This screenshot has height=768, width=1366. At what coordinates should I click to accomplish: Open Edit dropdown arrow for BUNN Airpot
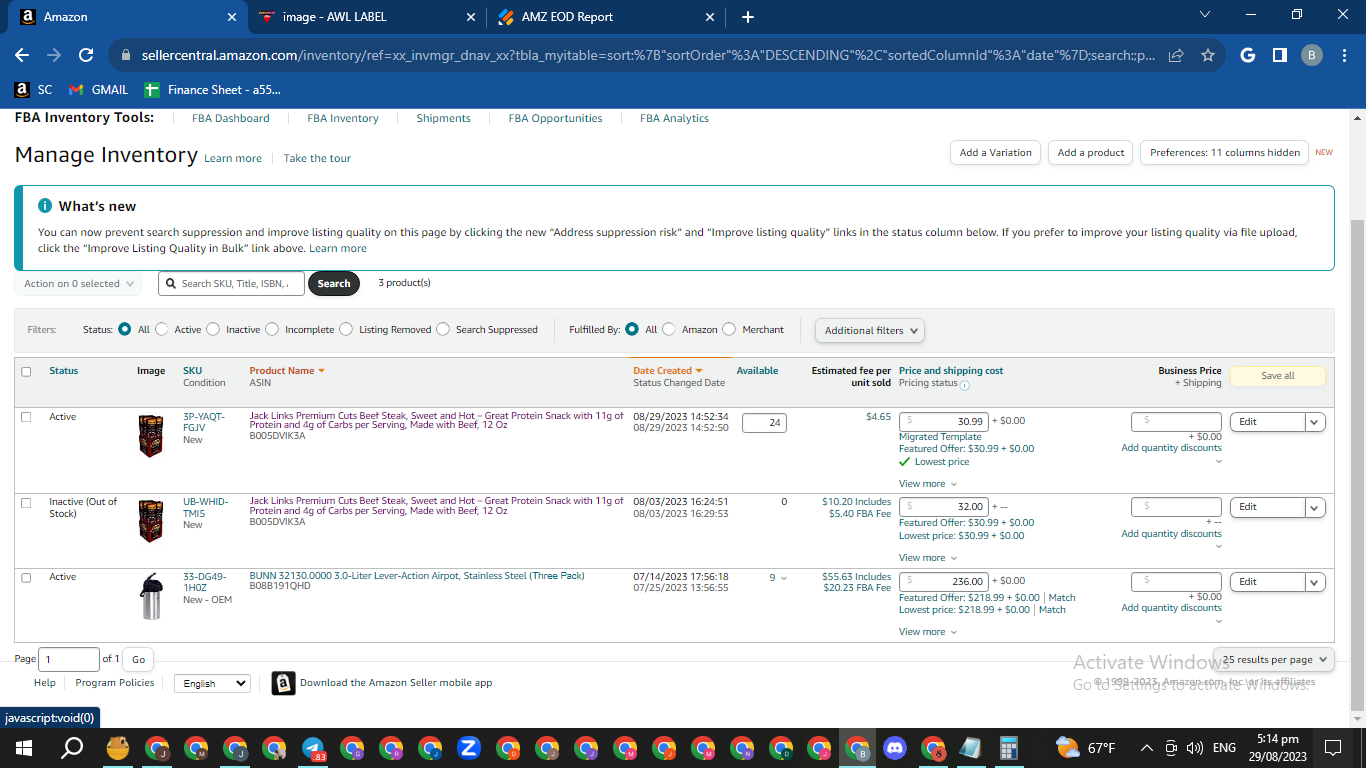click(1315, 582)
